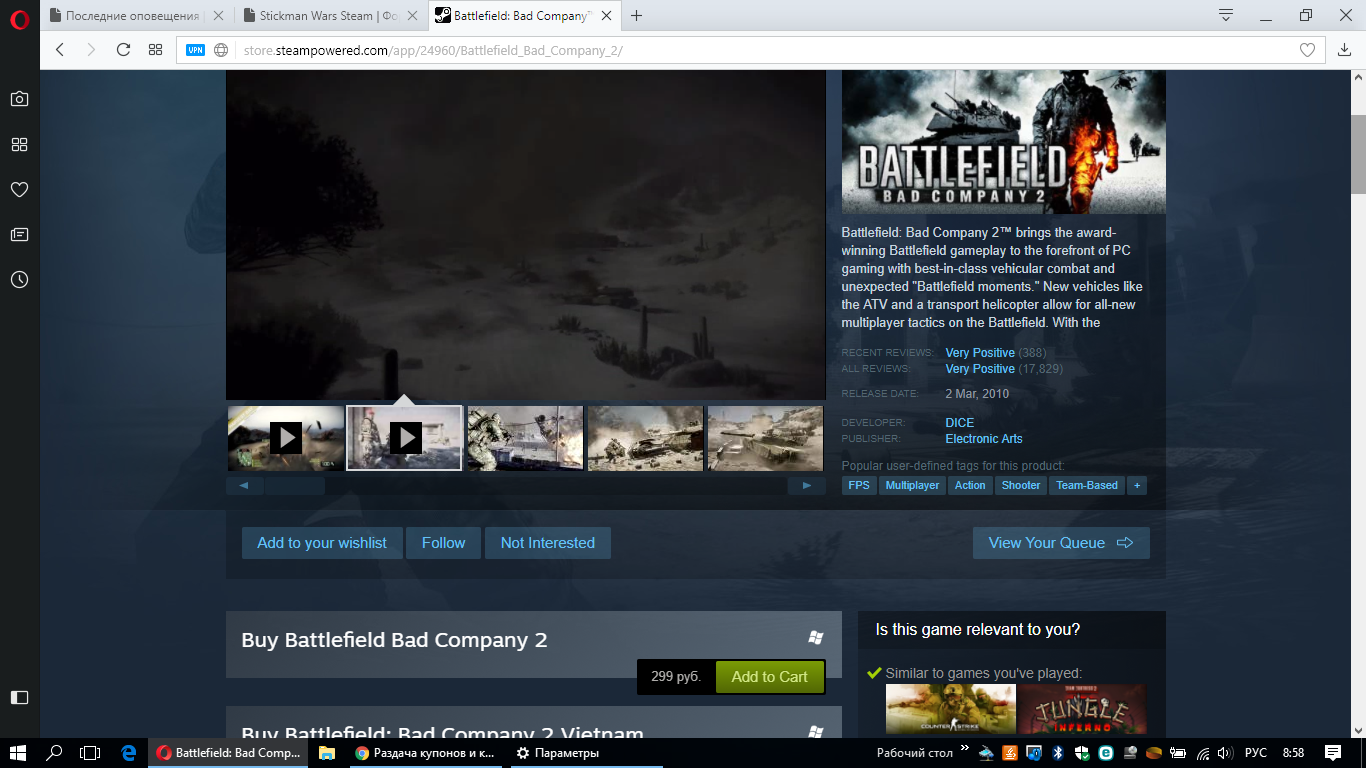Click the Jungle Inferno similar game image
Viewport: 1366px width, 768px height.
(x=1083, y=709)
